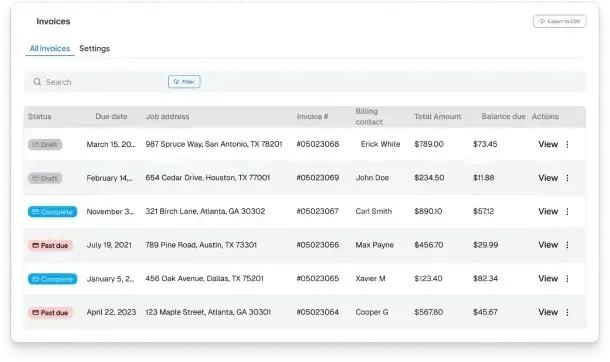This screenshot has height=362, width=610.
Task: View the Carl Smith invoice
Action: coord(548,212)
